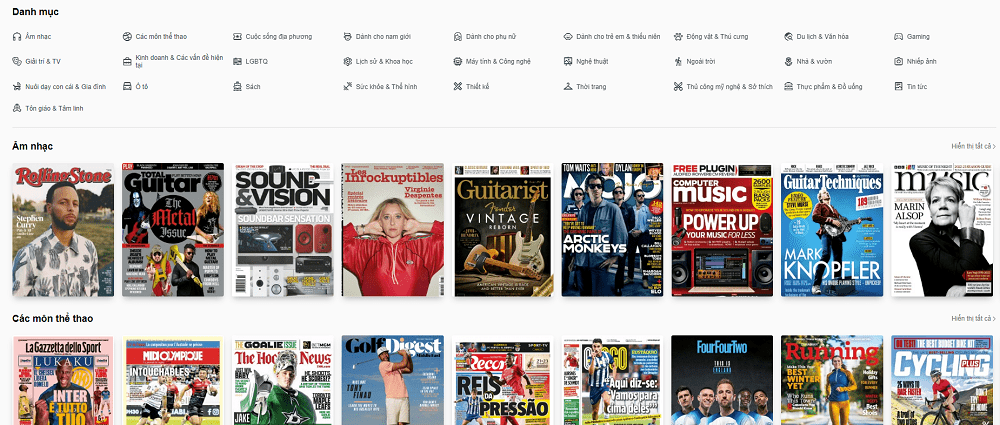Screen dimensions: 1000x425
Task: Select the camera icon for Nhiếp ảnh
Action: click(898, 61)
